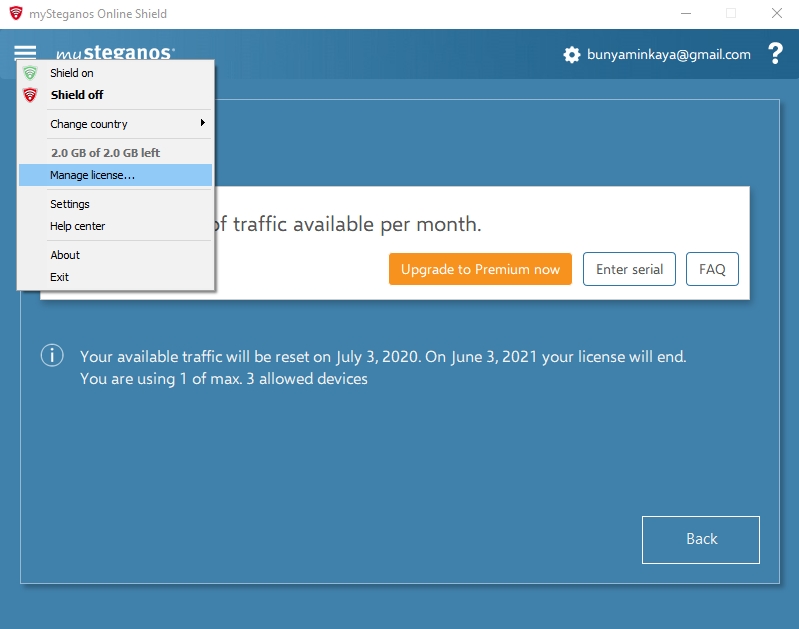Go Back using the Back button
This screenshot has height=629, width=799.
701,539
